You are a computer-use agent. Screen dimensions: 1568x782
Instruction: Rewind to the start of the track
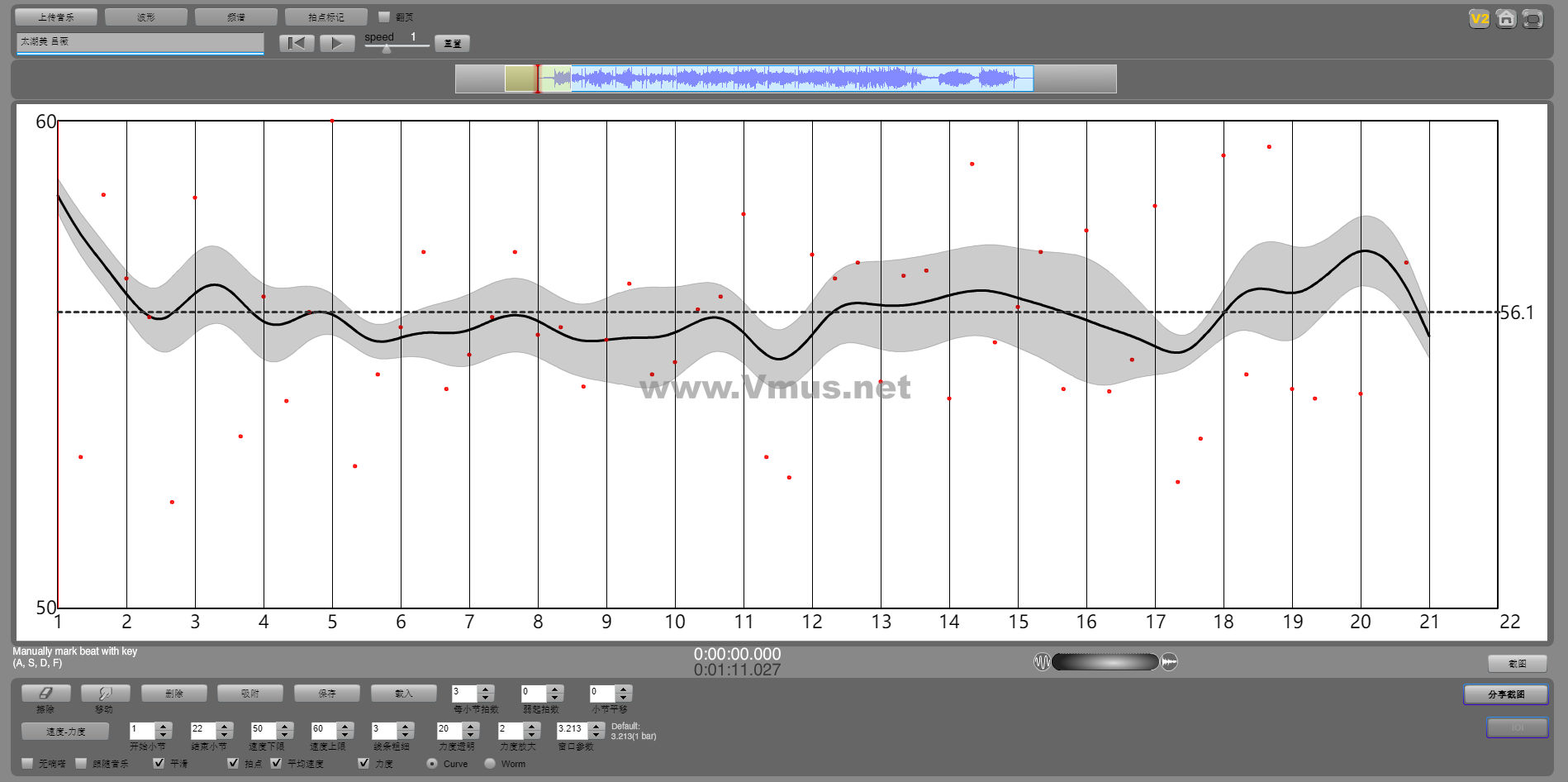pyautogui.click(x=297, y=43)
